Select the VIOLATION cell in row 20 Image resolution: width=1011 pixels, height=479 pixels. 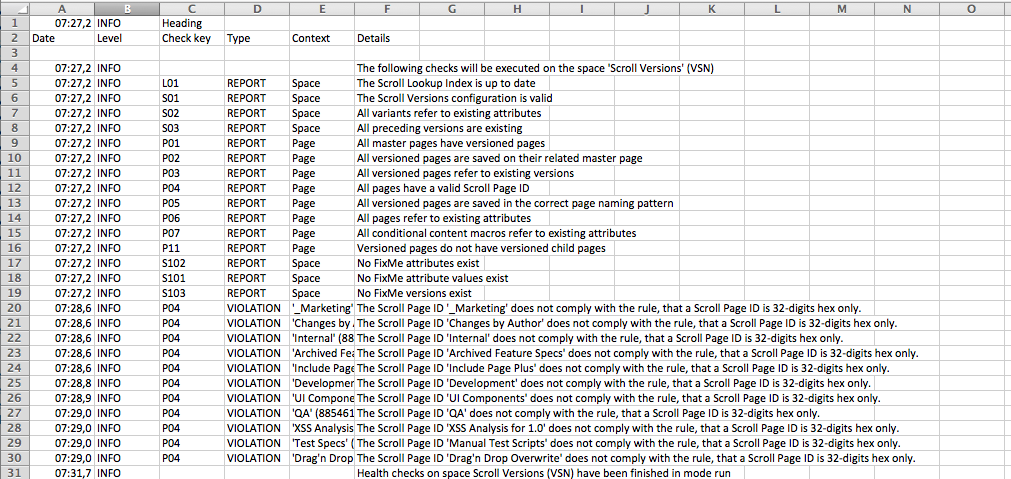pyautogui.click(x=255, y=308)
